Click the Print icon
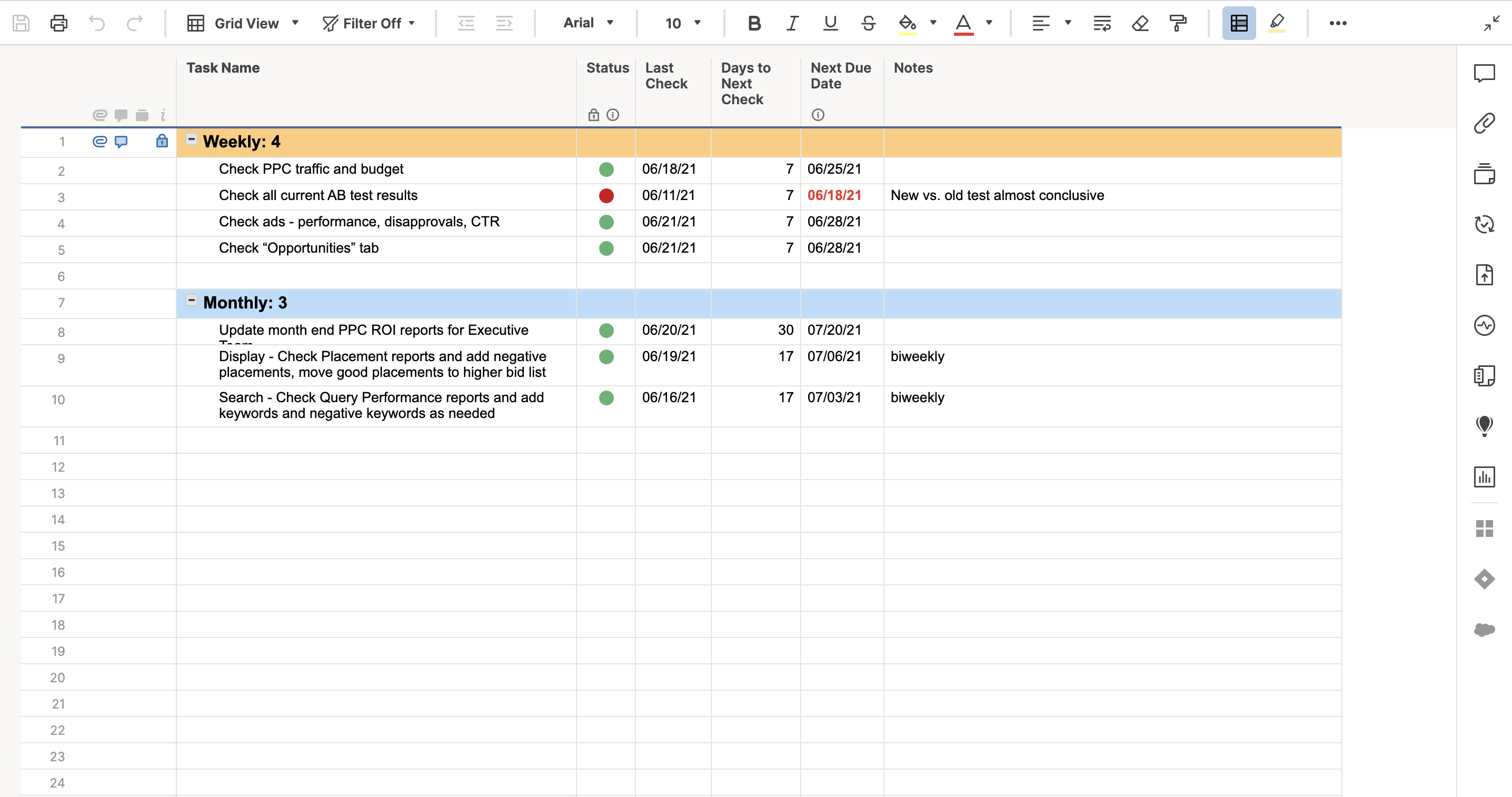Image resolution: width=1512 pixels, height=797 pixels. pyautogui.click(x=58, y=23)
